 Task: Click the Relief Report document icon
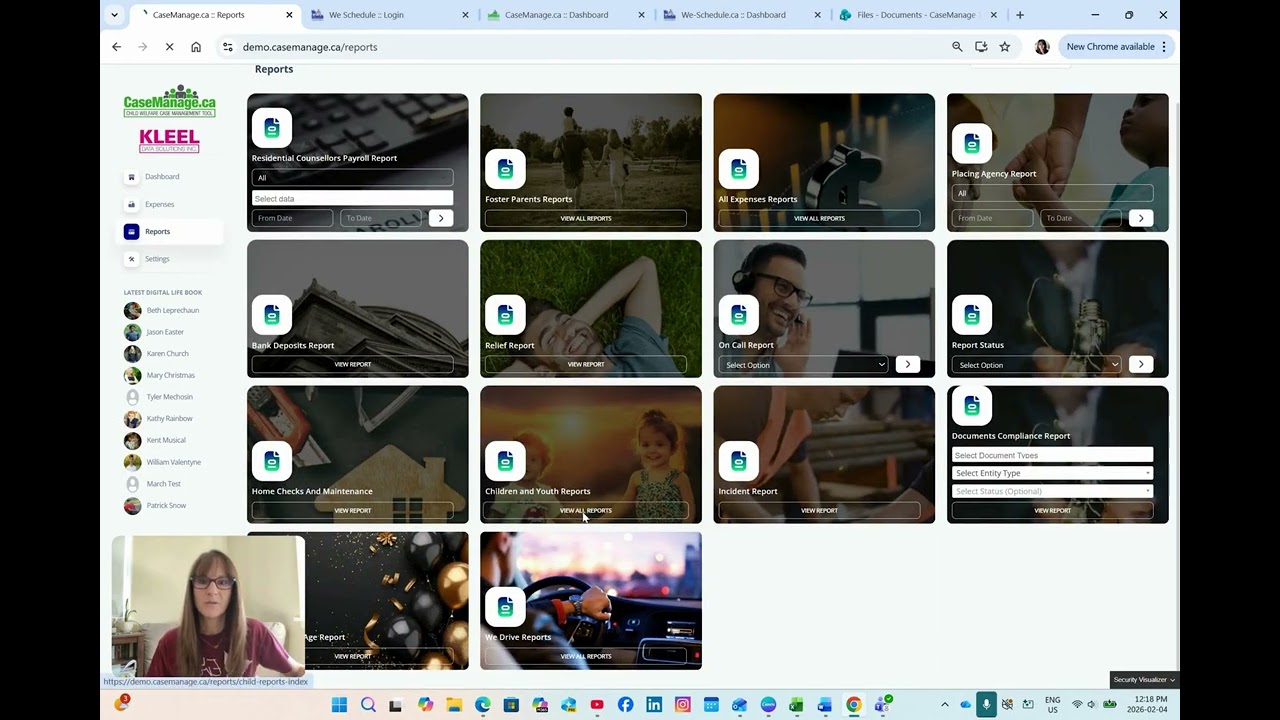click(505, 315)
